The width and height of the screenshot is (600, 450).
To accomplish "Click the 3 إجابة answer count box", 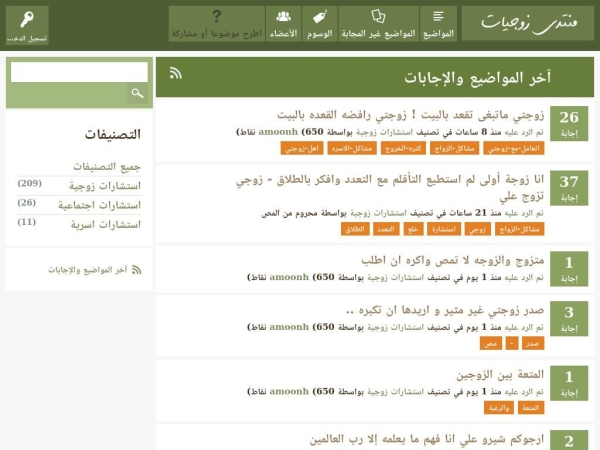I will pyautogui.click(x=569, y=319).
